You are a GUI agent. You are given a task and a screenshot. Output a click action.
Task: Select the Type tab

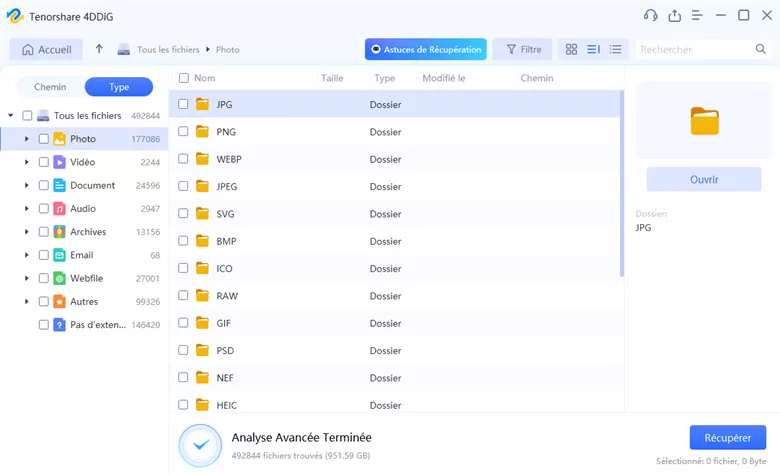pyautogui.click(x=119, y=87)
